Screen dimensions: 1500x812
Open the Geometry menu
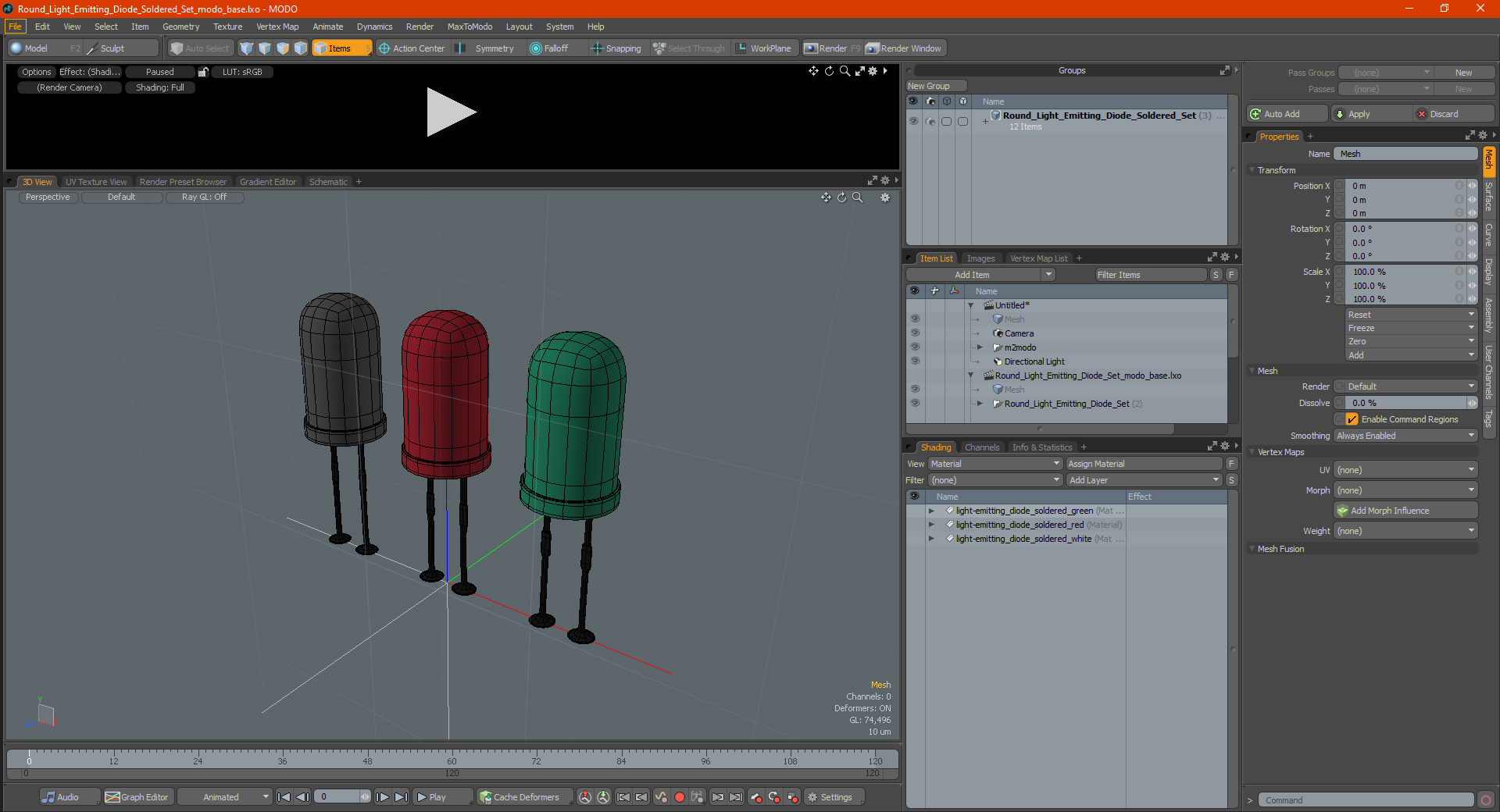click(x=180, y=27)
